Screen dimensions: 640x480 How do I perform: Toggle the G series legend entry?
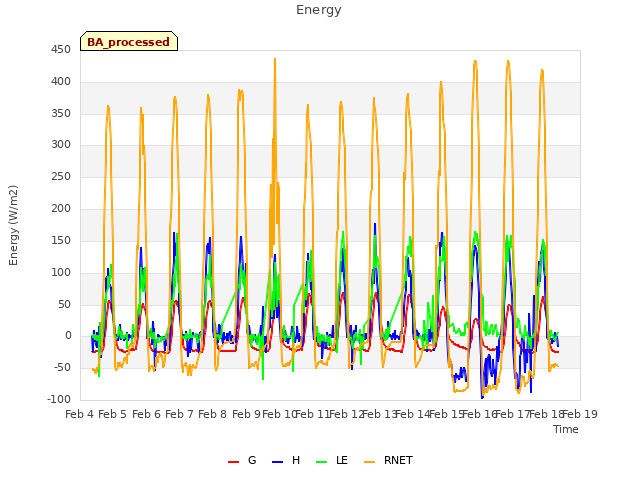click(x=242, y=460)
